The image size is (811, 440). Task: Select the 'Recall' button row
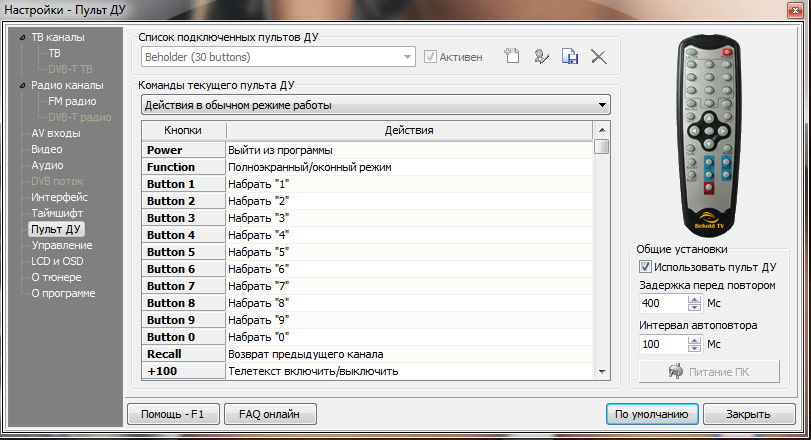click(184, 354)
